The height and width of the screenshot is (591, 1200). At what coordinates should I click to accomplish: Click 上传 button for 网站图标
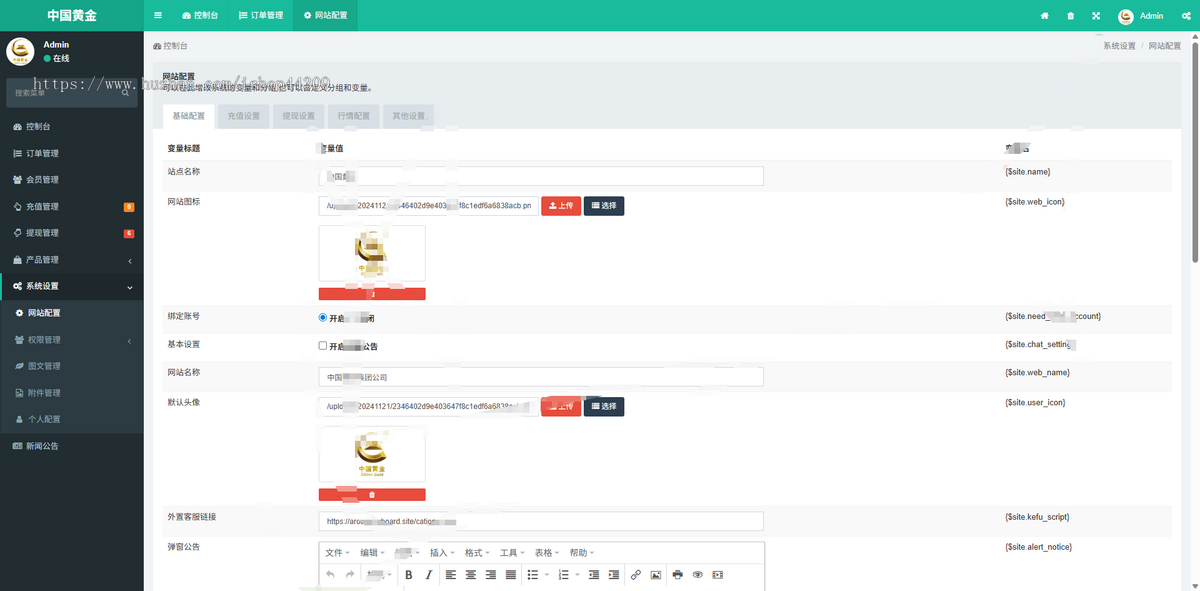coord(561,205)
